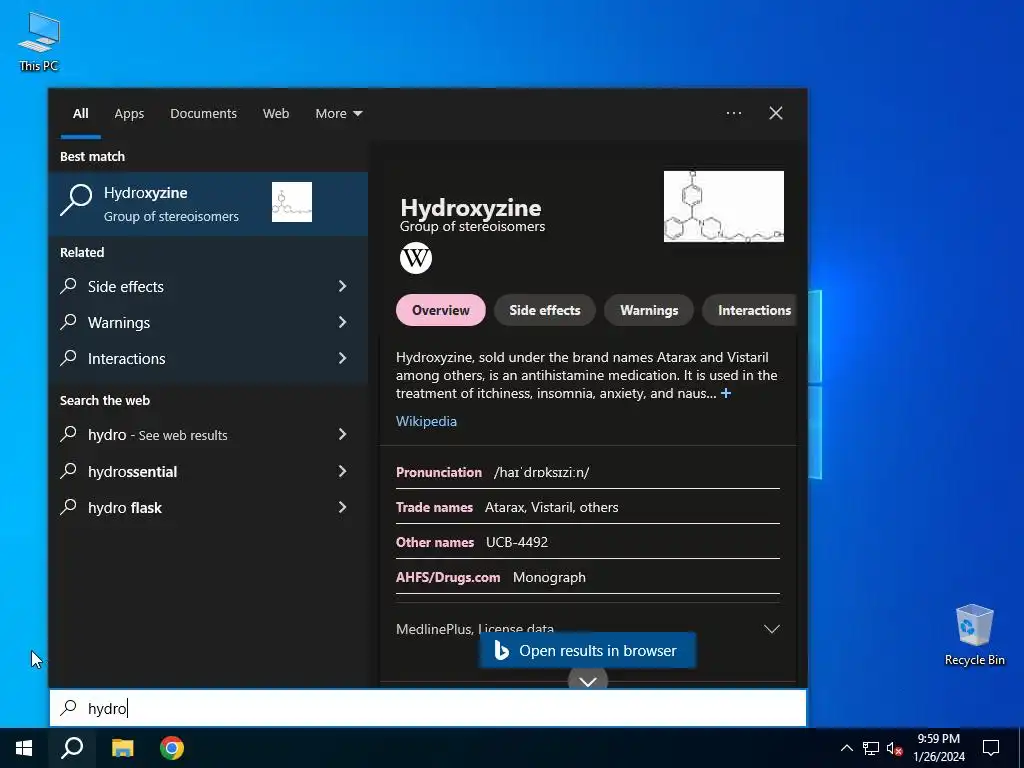Screen dimensions: 1024x768
Task: Switch to the Documents search tab
Action: click(203, 113)
